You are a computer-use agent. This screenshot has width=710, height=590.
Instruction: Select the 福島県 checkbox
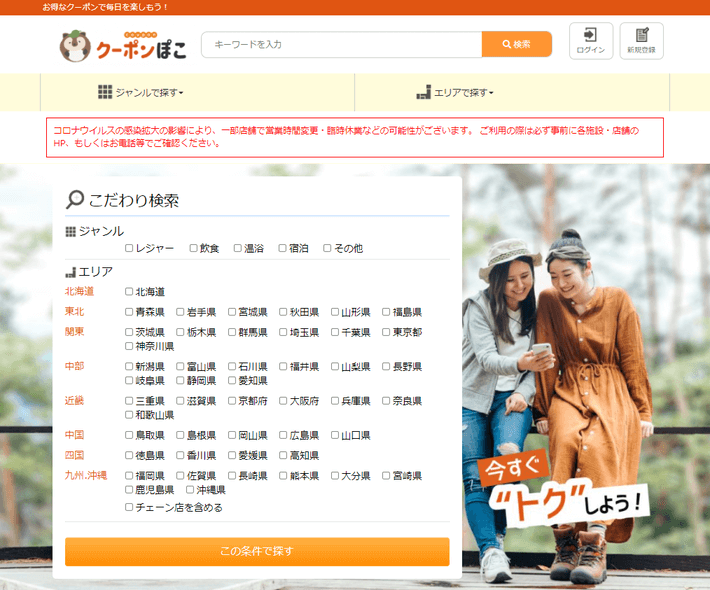[x=386, y=312]
